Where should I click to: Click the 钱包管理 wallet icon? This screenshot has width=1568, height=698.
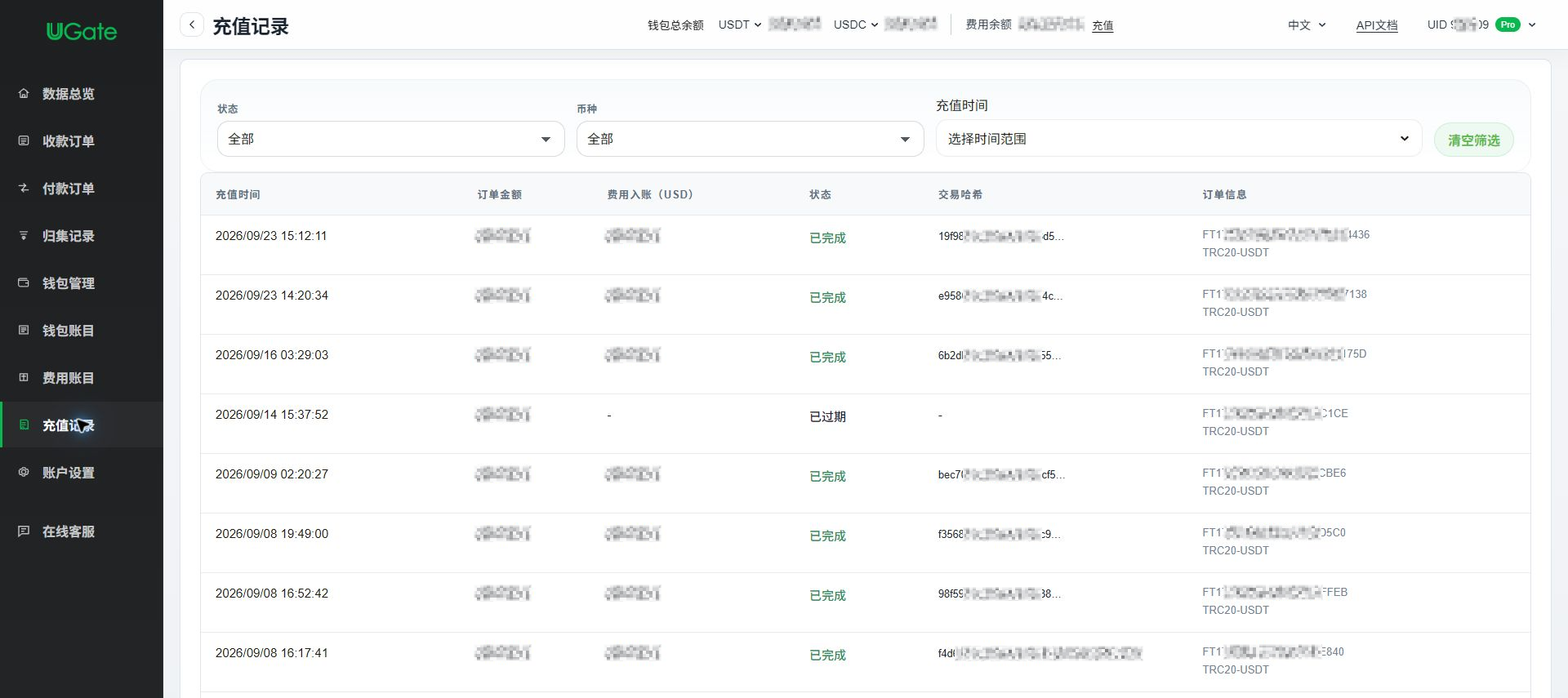(24, 282)
